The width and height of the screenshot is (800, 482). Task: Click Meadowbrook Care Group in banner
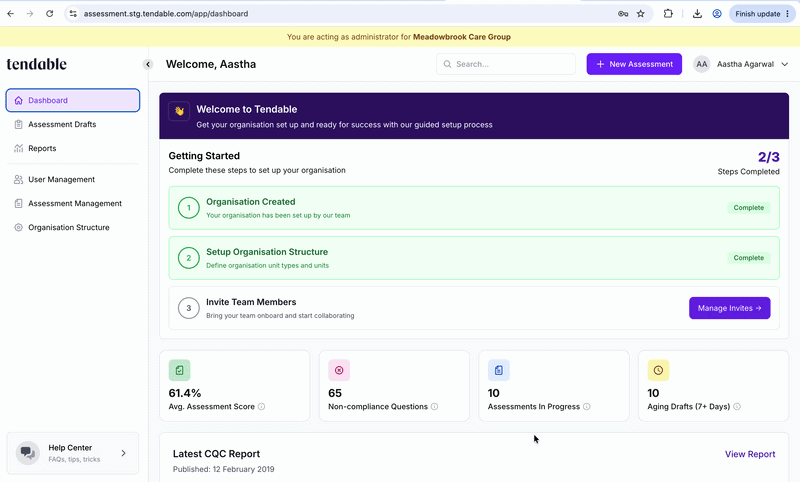coord(462,37)
